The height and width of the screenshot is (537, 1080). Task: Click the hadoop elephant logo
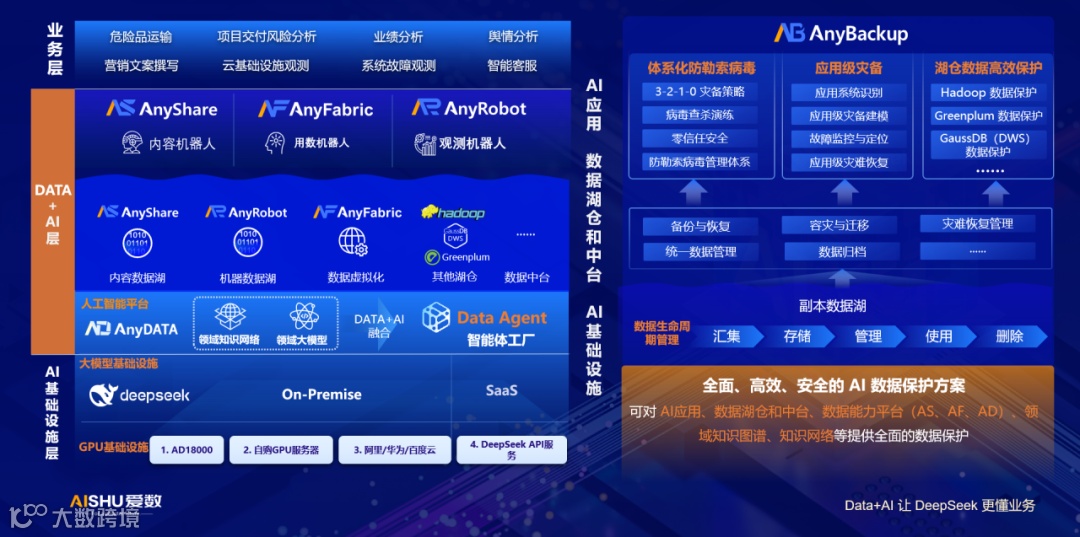click(453, 212)
